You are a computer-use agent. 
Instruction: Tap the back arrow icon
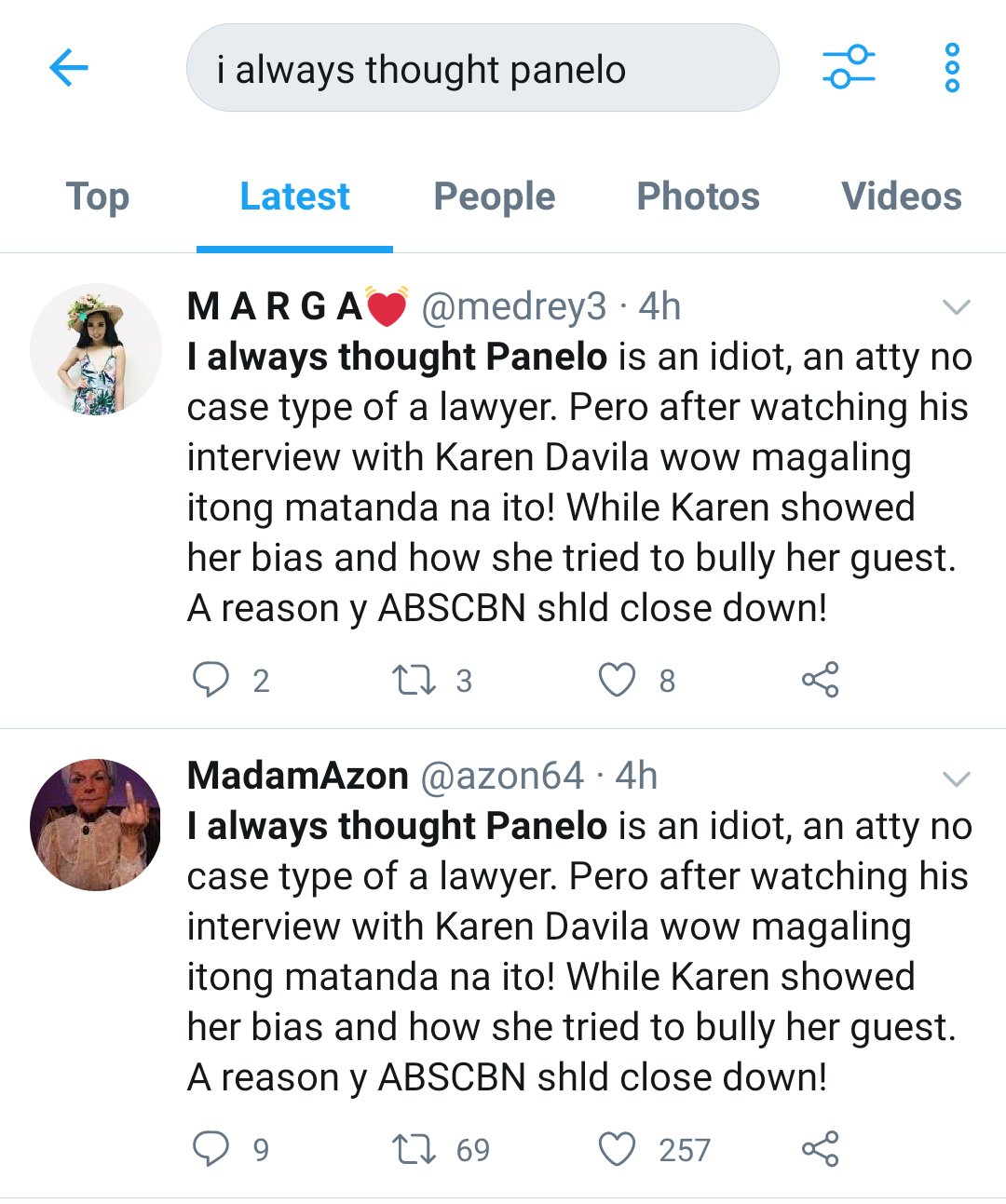coord(69,68)
